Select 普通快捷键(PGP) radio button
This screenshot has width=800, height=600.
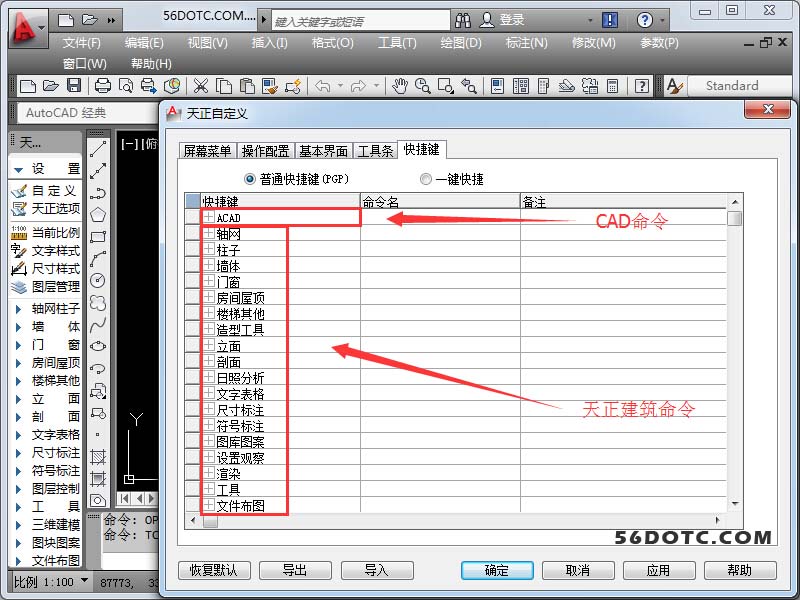[x=250, y=179]
